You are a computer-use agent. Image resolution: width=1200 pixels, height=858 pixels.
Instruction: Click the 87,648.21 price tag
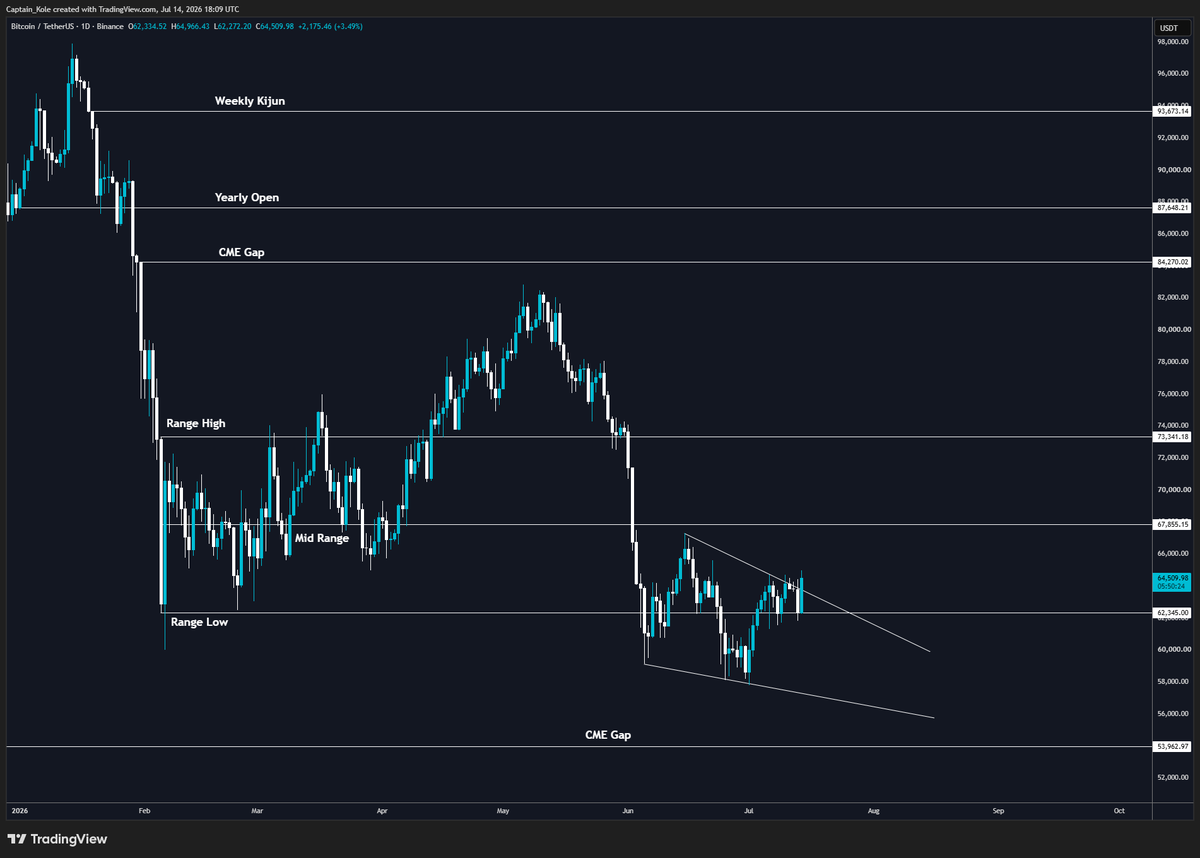coord(1172,208)
